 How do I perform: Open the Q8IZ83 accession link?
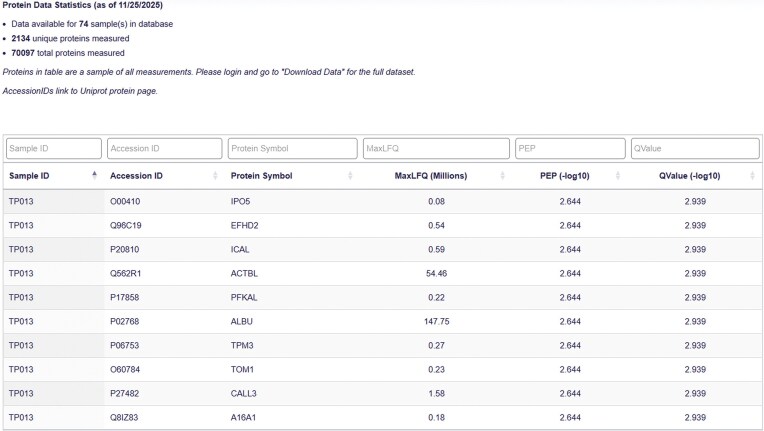point(124,417)
